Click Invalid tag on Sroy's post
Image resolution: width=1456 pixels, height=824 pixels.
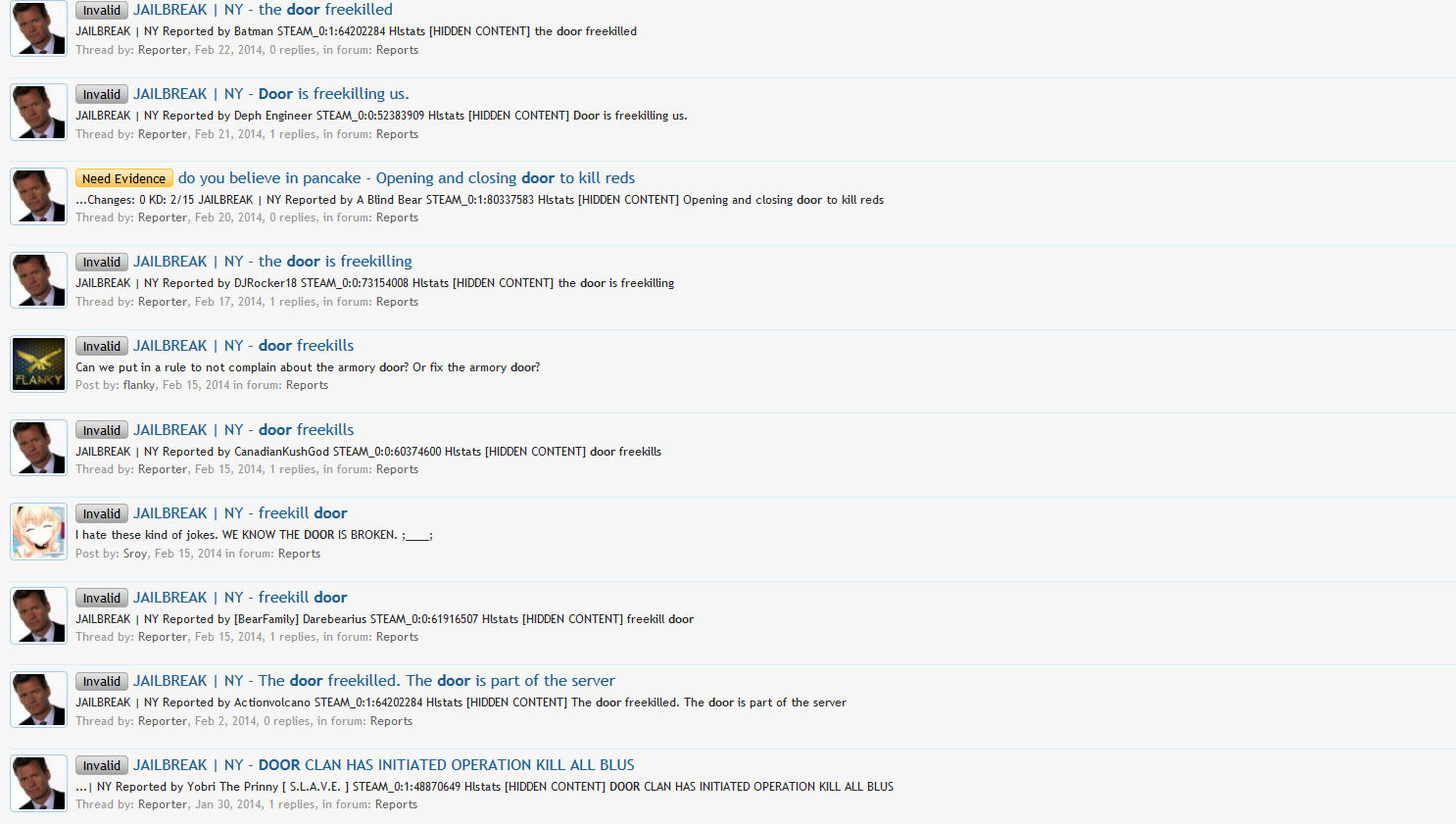click(x=102, y=513)
